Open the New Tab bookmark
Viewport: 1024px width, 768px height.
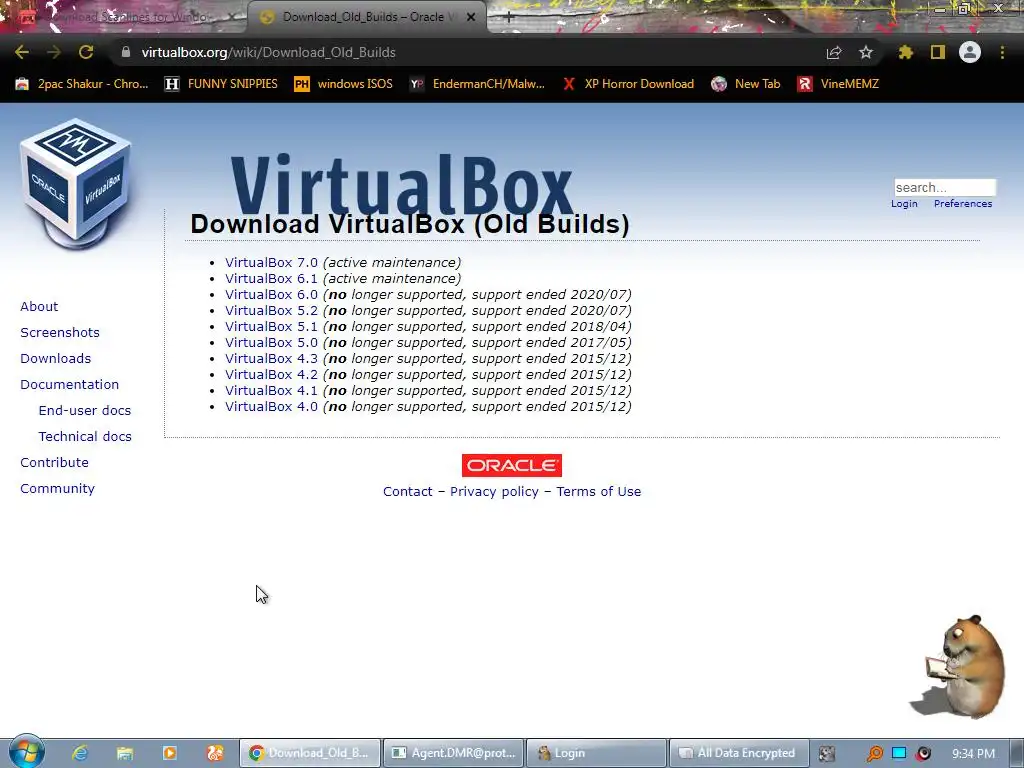point(746,84)
